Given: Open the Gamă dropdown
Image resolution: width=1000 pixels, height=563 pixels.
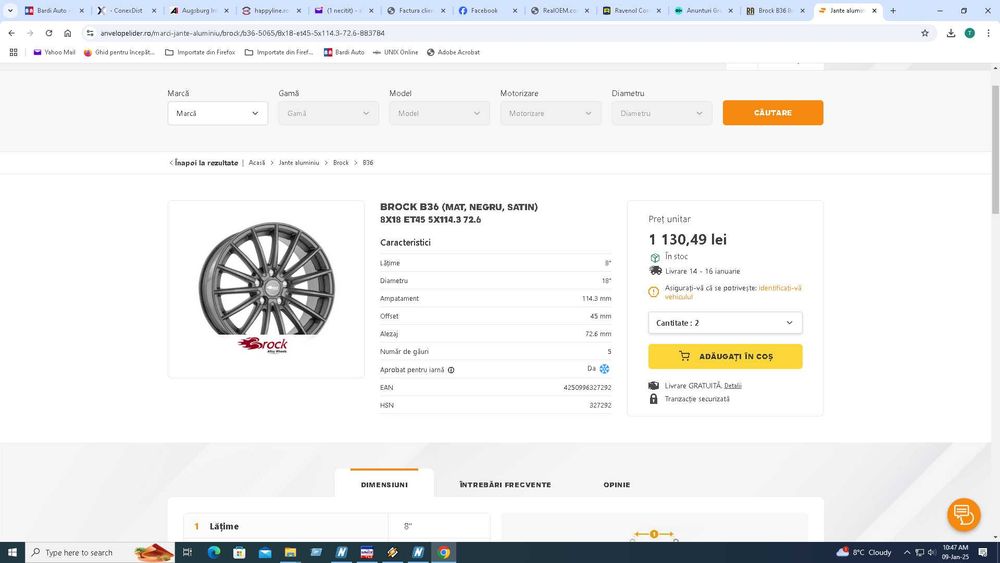Looking at the screenshot, I should click(328, 113).
